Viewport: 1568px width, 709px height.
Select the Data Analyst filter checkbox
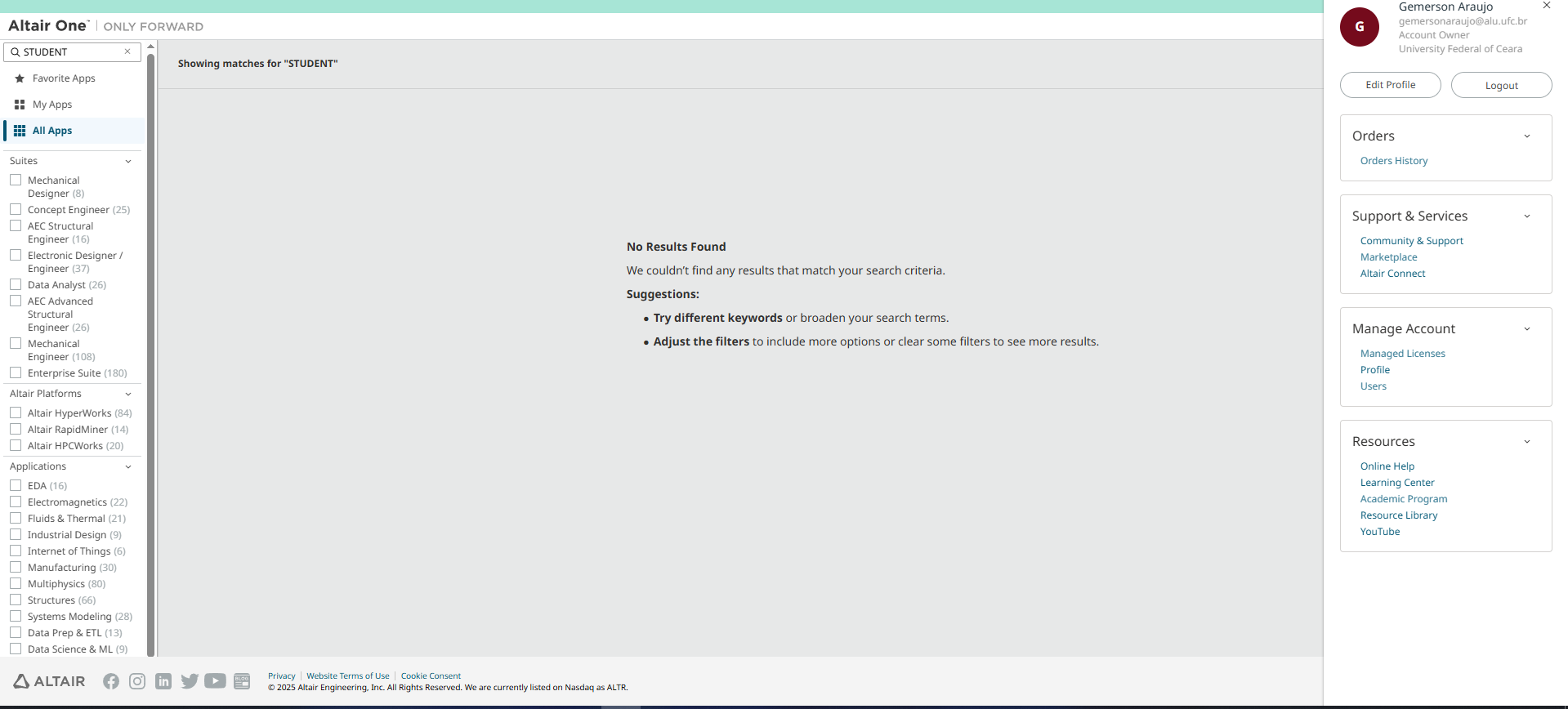pos(16,284)
